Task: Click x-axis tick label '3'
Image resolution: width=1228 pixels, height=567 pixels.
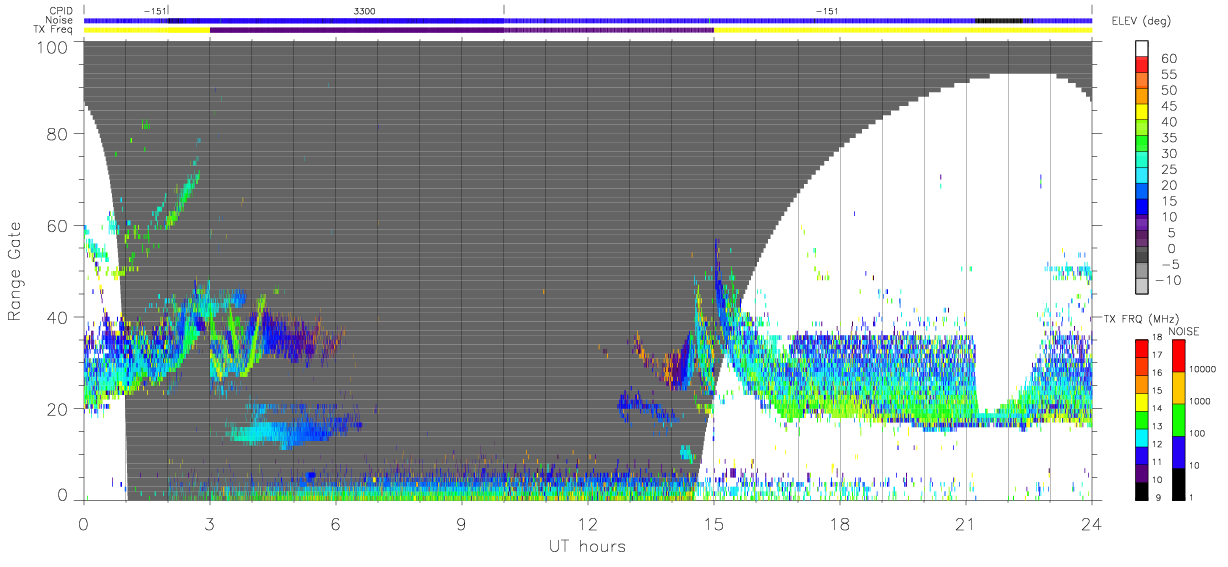Action: pyautogui.click(x=209, y=524)
